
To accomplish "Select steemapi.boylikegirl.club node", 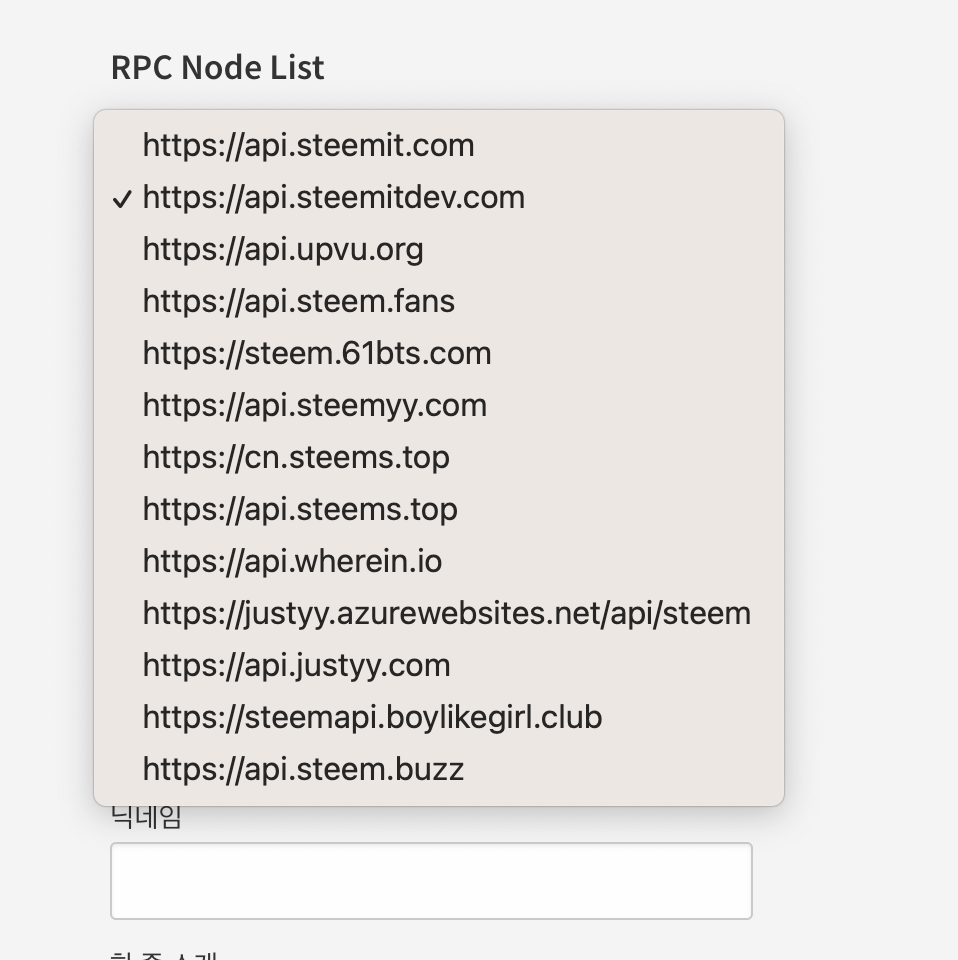I will point(372,718).
